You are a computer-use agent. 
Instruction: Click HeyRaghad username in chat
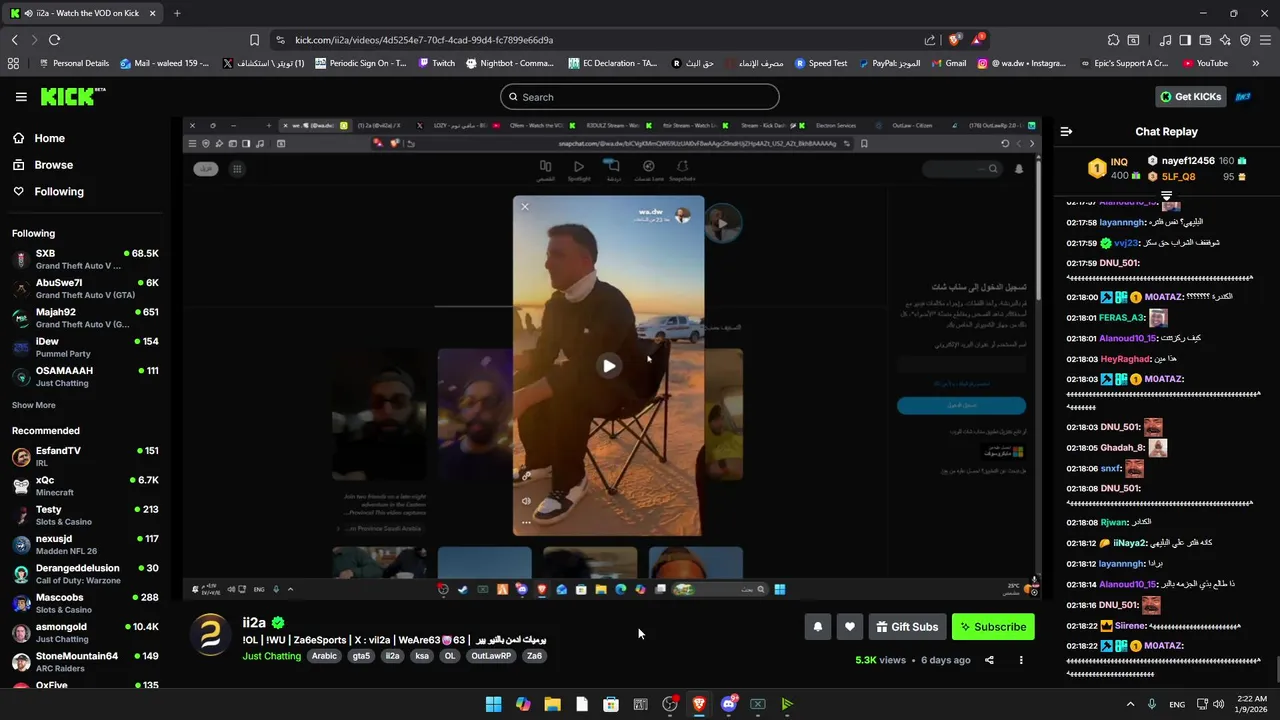[1125, 358]
